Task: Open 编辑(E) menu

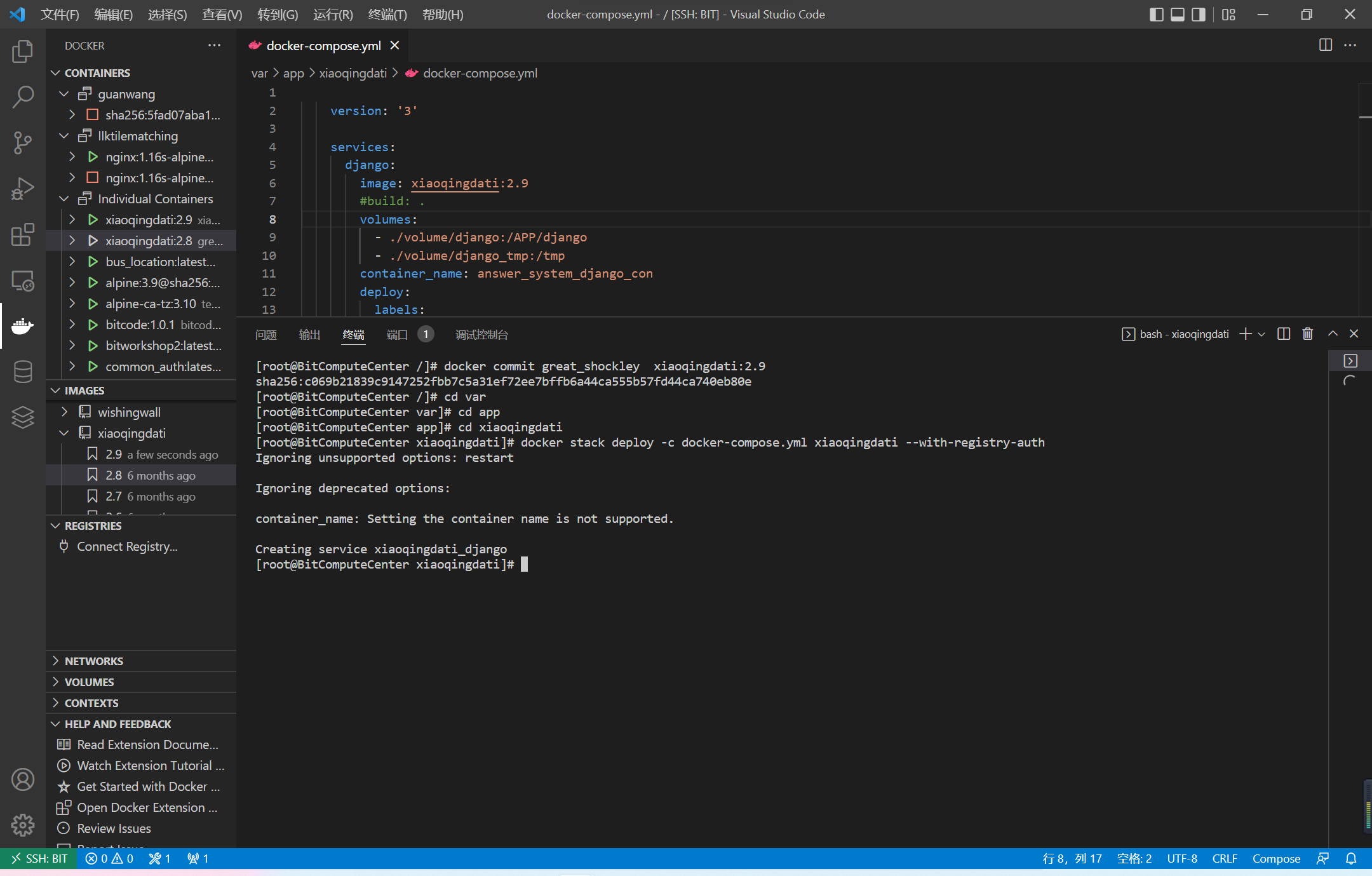Action: (113, 14)
